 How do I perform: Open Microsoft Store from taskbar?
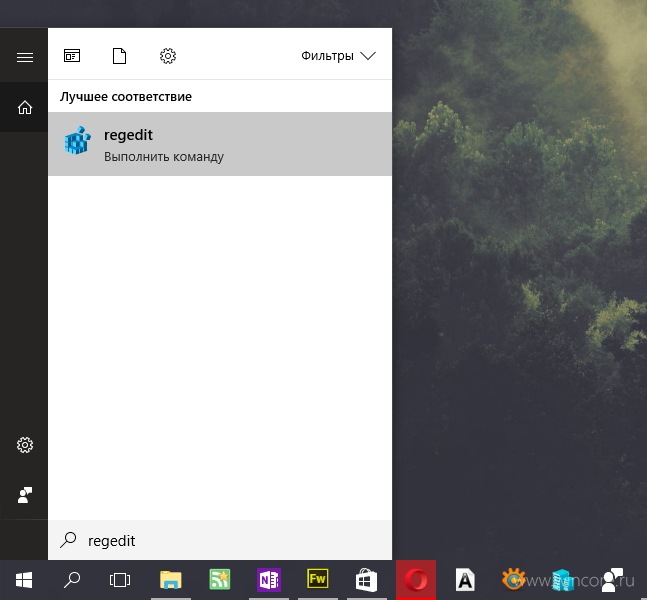[366, 580]
